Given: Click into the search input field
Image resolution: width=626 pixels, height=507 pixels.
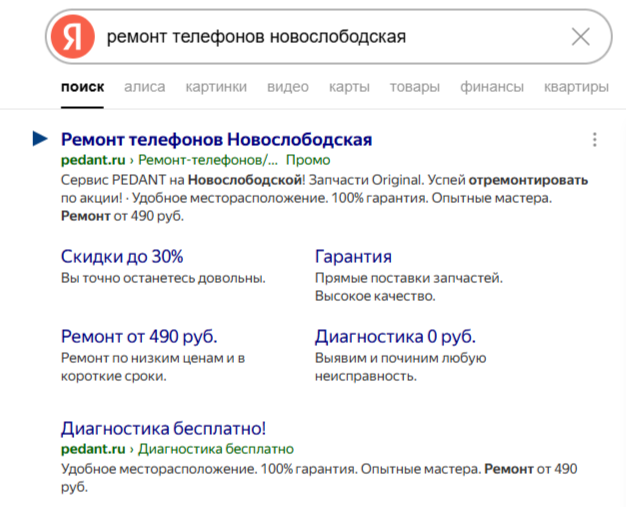Looking at the screenshot, I should [328, 37].
